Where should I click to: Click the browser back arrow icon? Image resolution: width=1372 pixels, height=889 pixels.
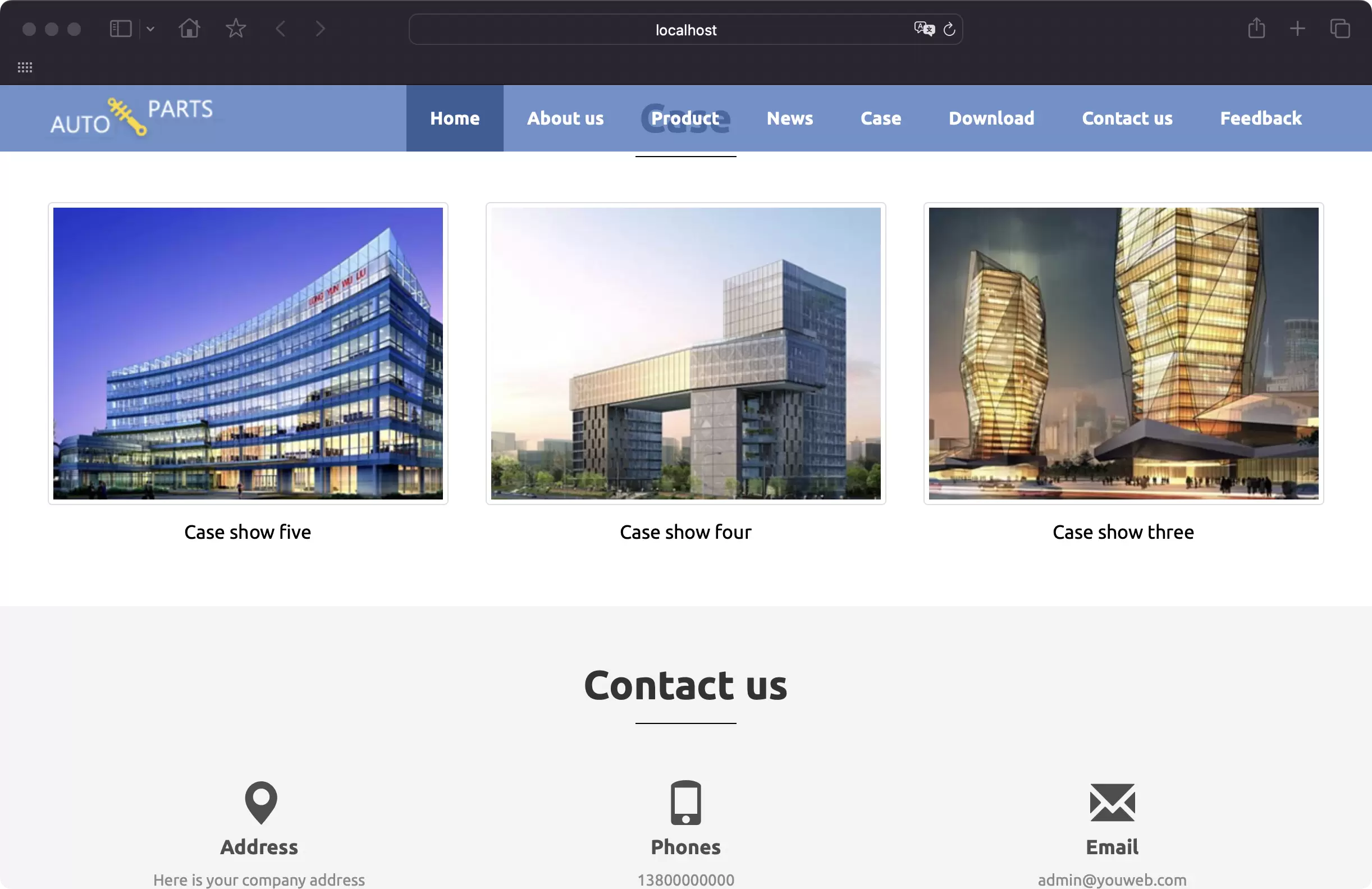click(x=281, y=28)
